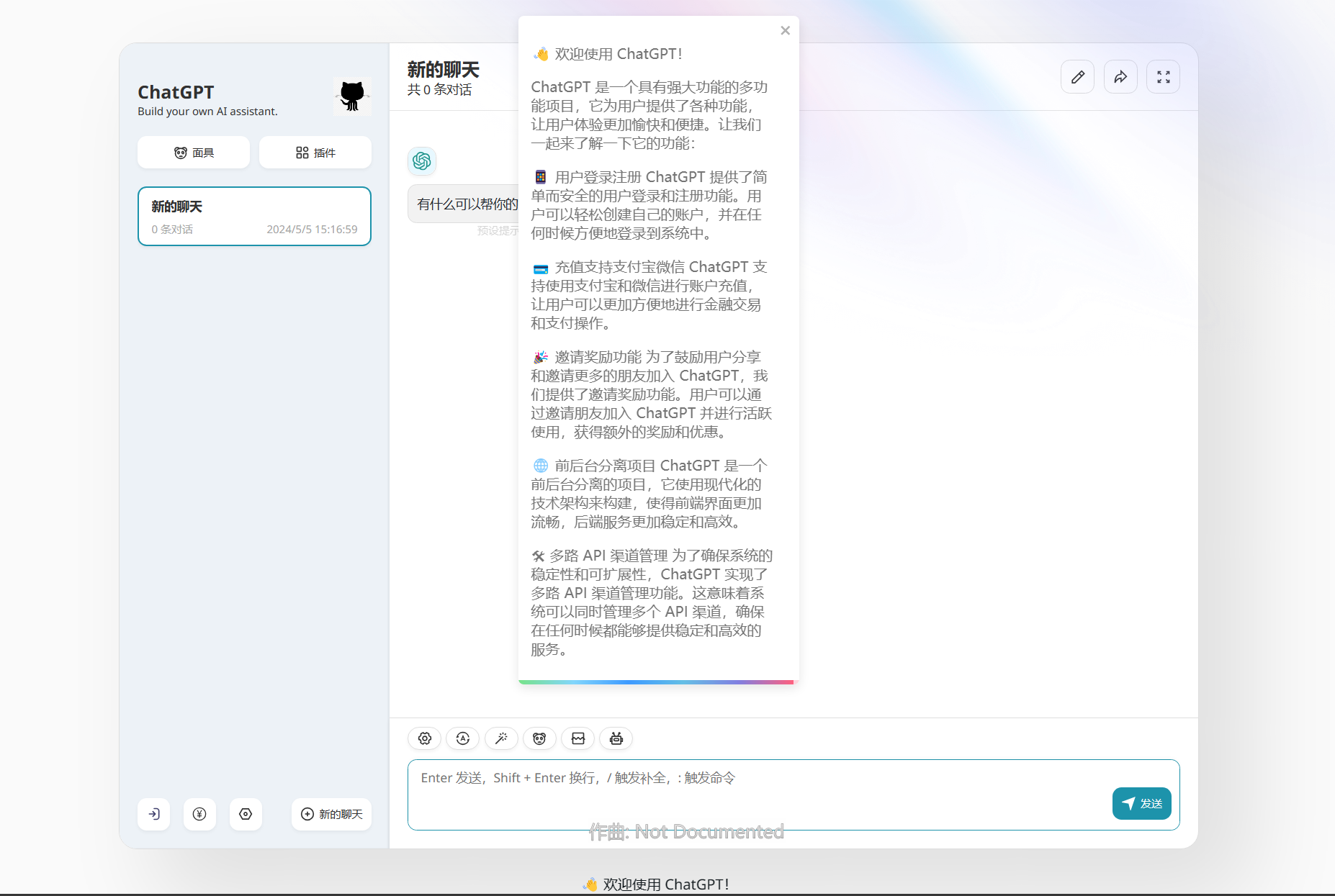Image resolution: width=1335 pixels, height=896 pixels.
Task: Open masks face icon in input toolbar
Action: pyautogui.click(x=539, y=738)
